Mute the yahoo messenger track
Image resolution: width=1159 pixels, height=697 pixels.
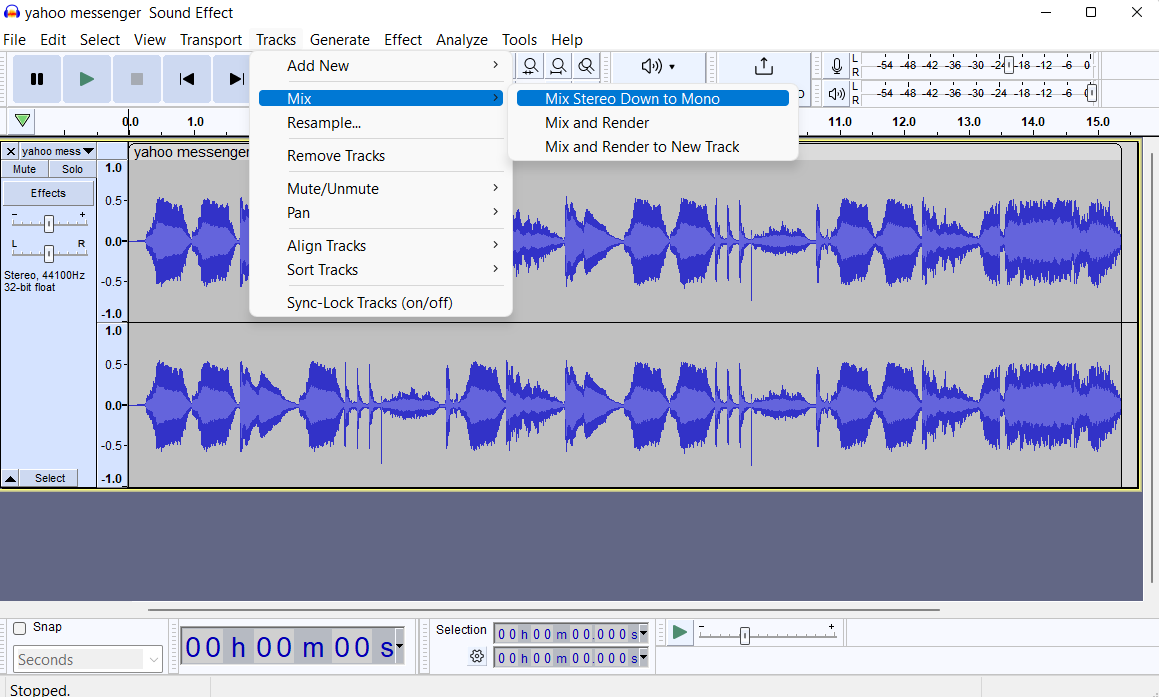24,169
